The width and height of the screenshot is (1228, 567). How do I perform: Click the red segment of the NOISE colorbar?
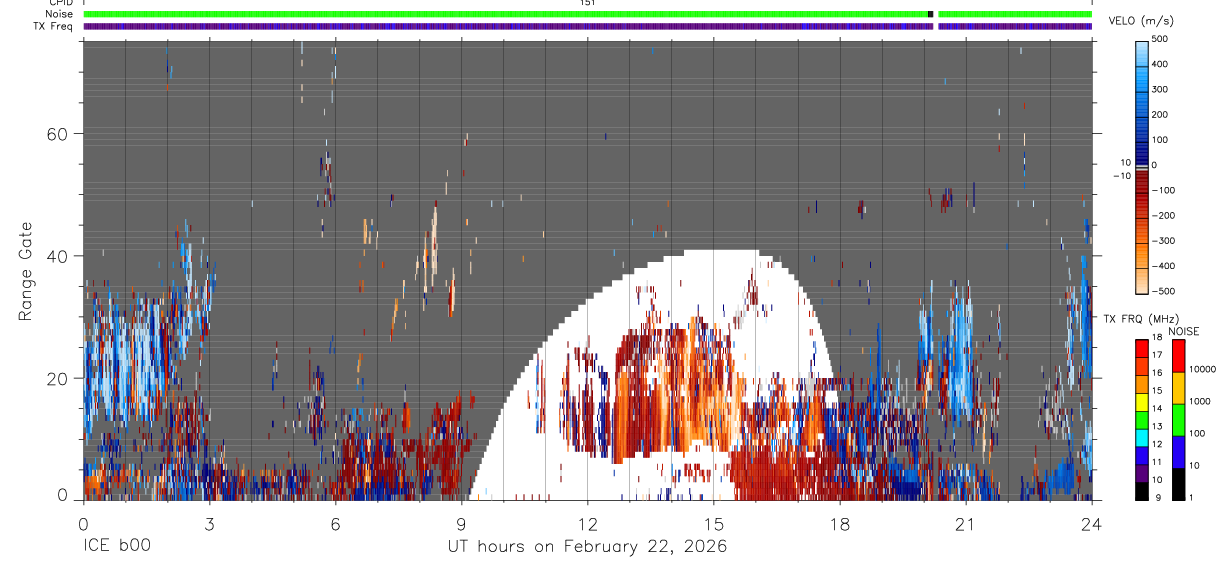coord(1179,355)
